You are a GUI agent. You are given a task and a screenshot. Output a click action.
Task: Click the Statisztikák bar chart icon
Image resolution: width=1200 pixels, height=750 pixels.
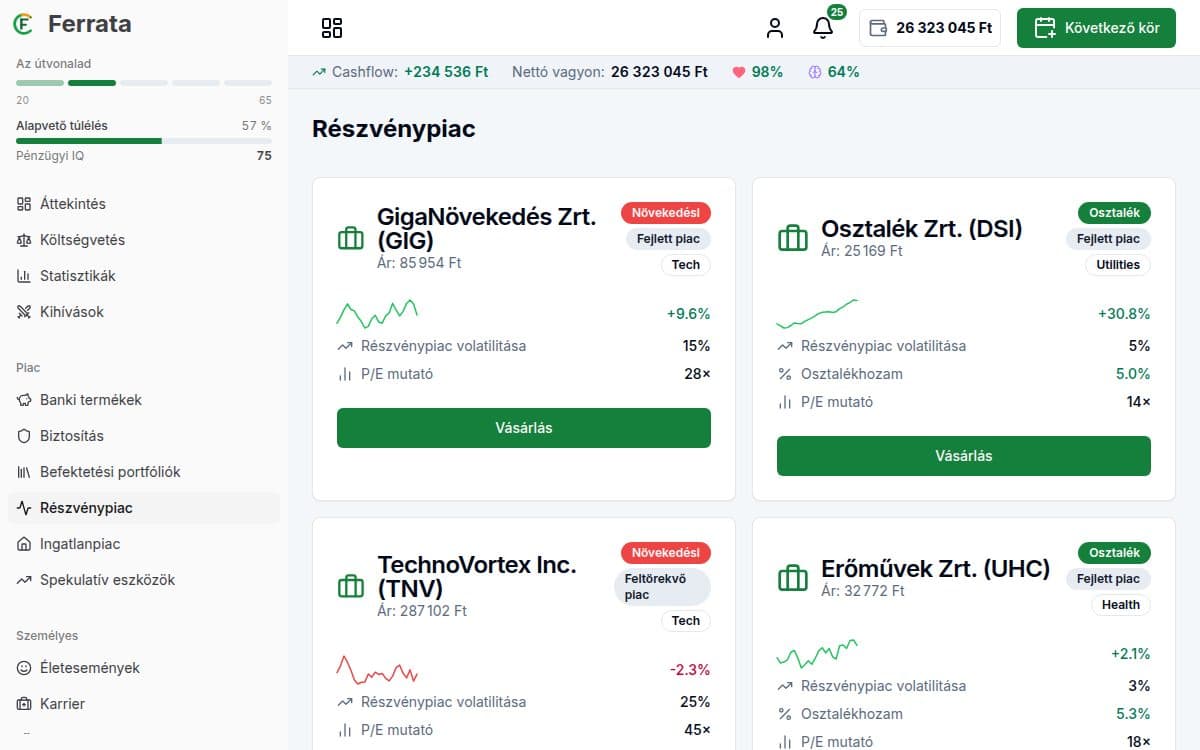pos(25,276)
